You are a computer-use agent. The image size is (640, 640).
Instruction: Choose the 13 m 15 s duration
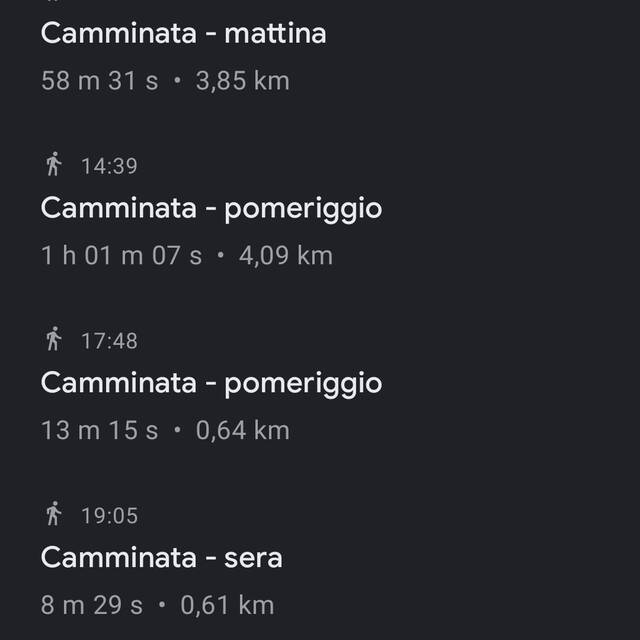pos(99,431)
